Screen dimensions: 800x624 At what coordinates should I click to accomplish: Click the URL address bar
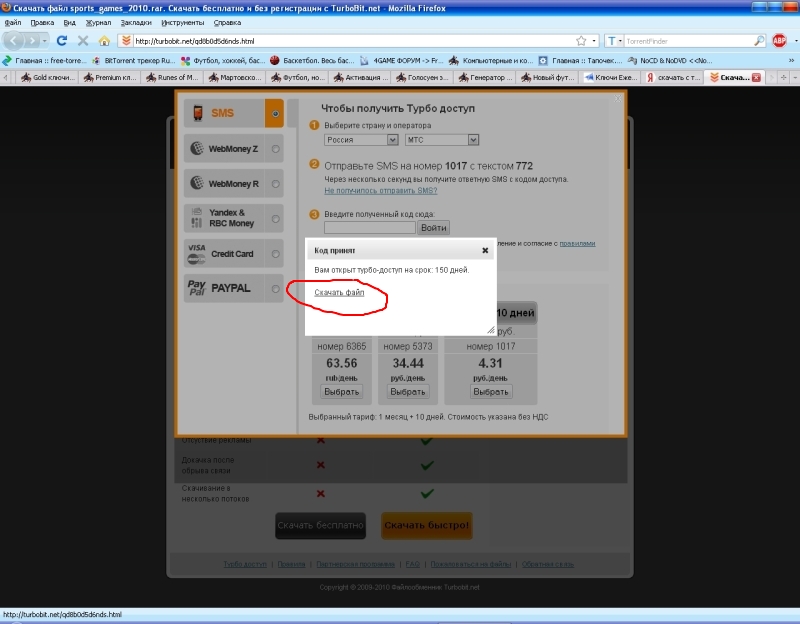[352, 41]
